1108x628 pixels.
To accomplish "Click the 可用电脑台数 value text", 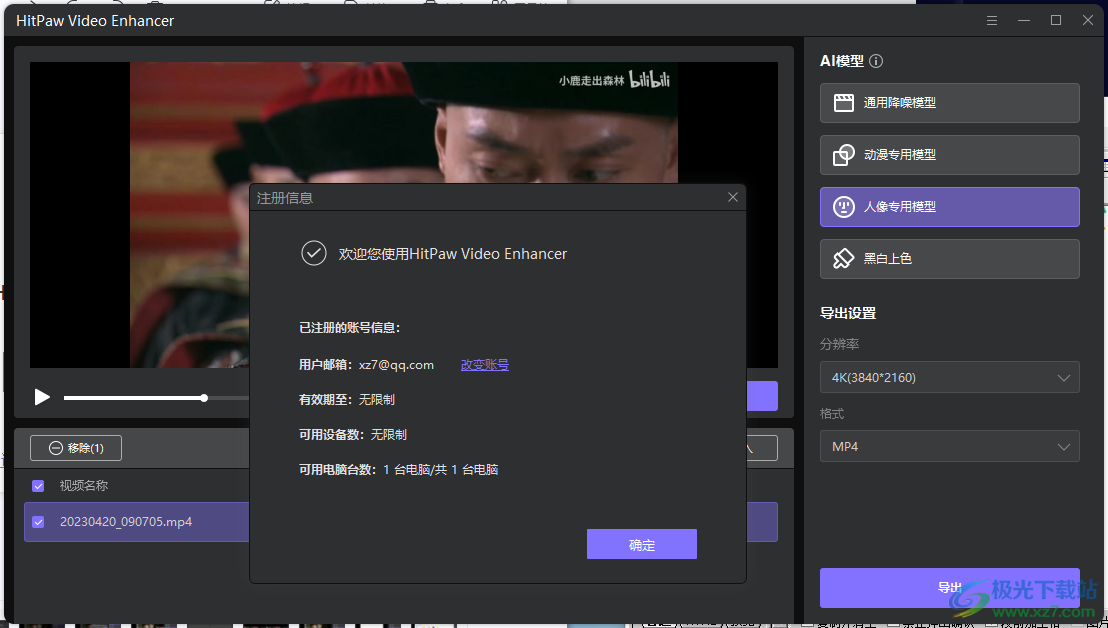I will click(x=441, y=470).
